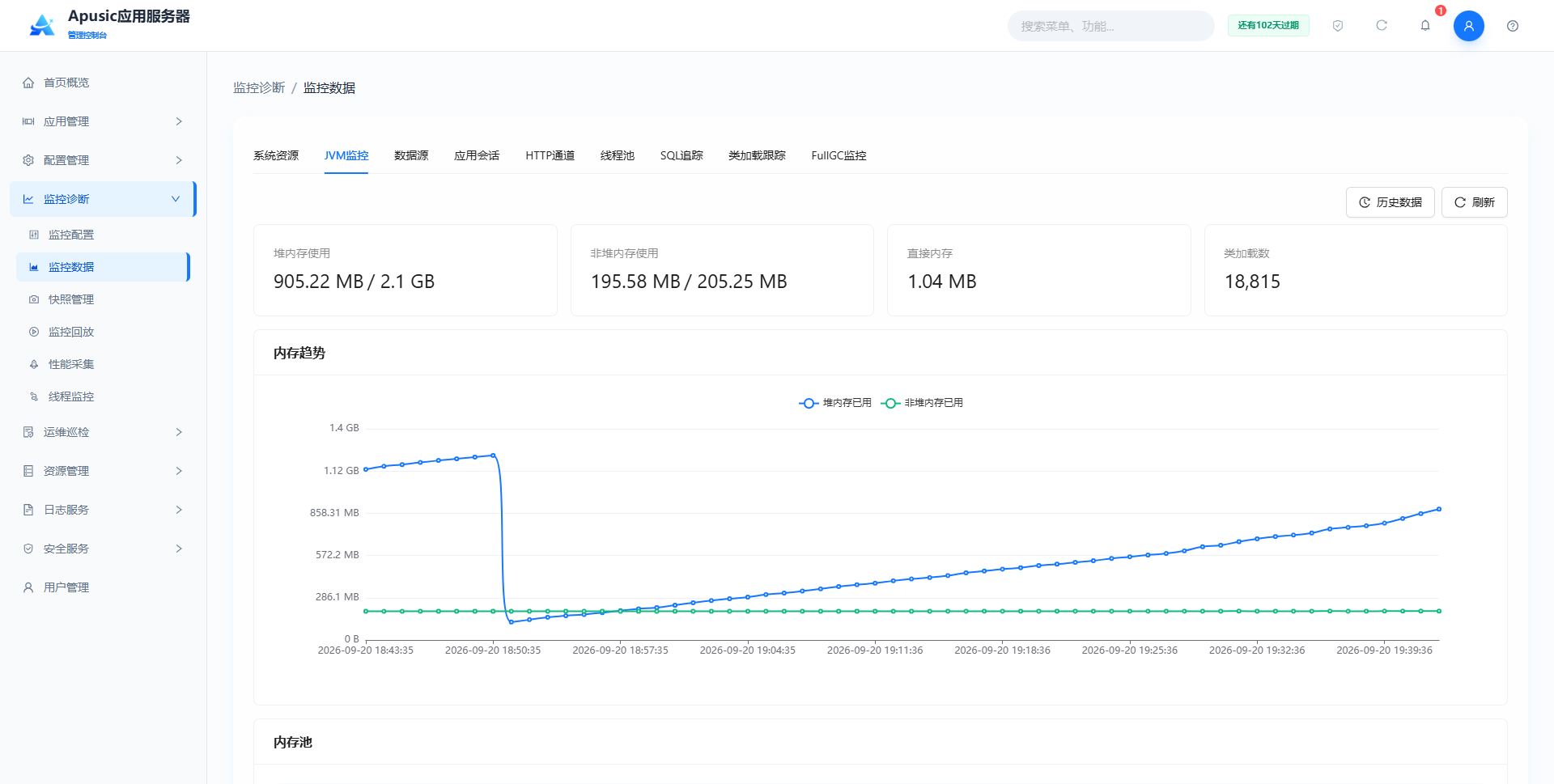Click the last heap memory data point
1554x784 pixels.
pos(1438,509)
